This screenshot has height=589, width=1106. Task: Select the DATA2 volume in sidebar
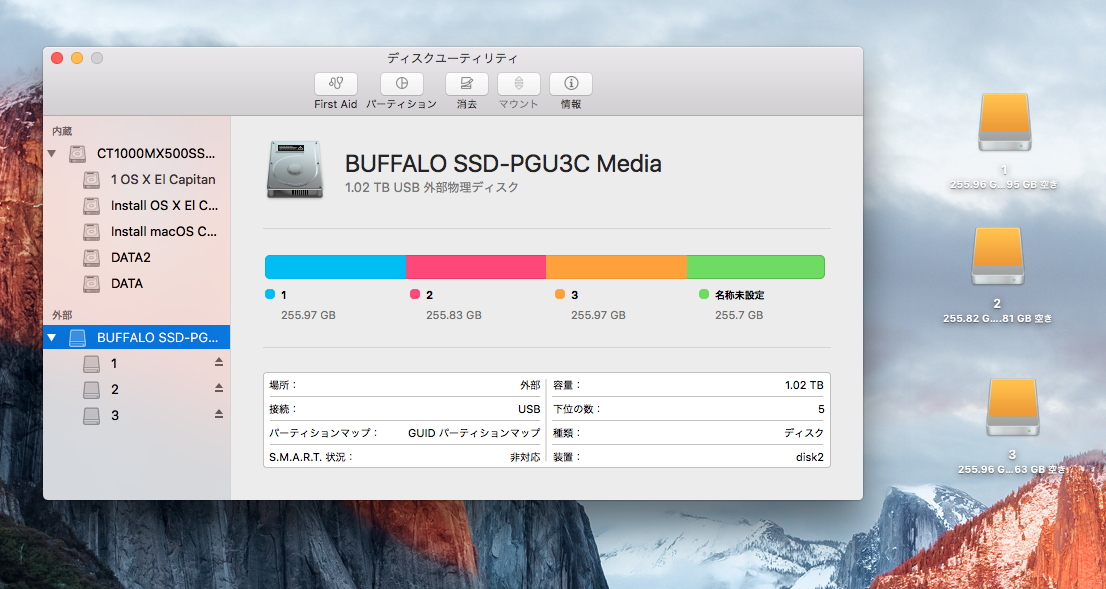click(x=130, y=258)
